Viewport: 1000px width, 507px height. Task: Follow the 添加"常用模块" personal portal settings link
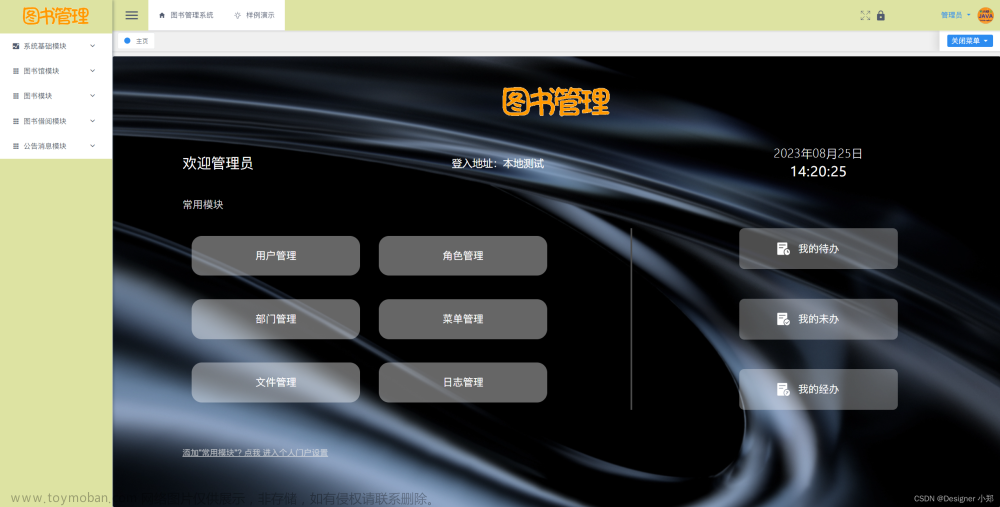pyautogui.click(x=255, y=453)
